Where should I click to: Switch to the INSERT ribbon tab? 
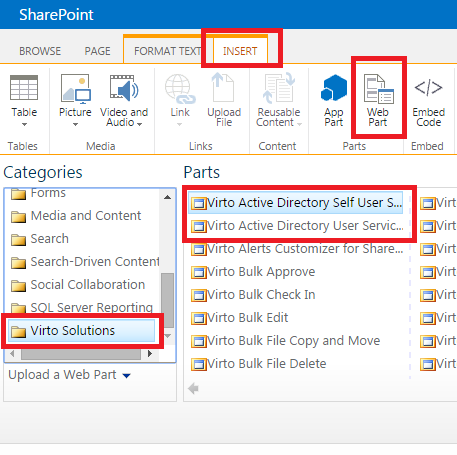point(240,51)
